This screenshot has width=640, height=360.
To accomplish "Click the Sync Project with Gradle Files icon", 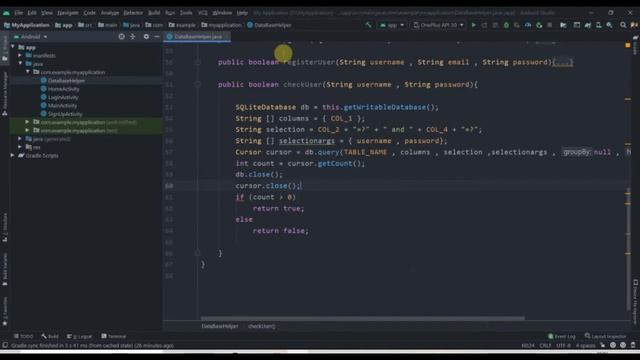I will point(588,25).
